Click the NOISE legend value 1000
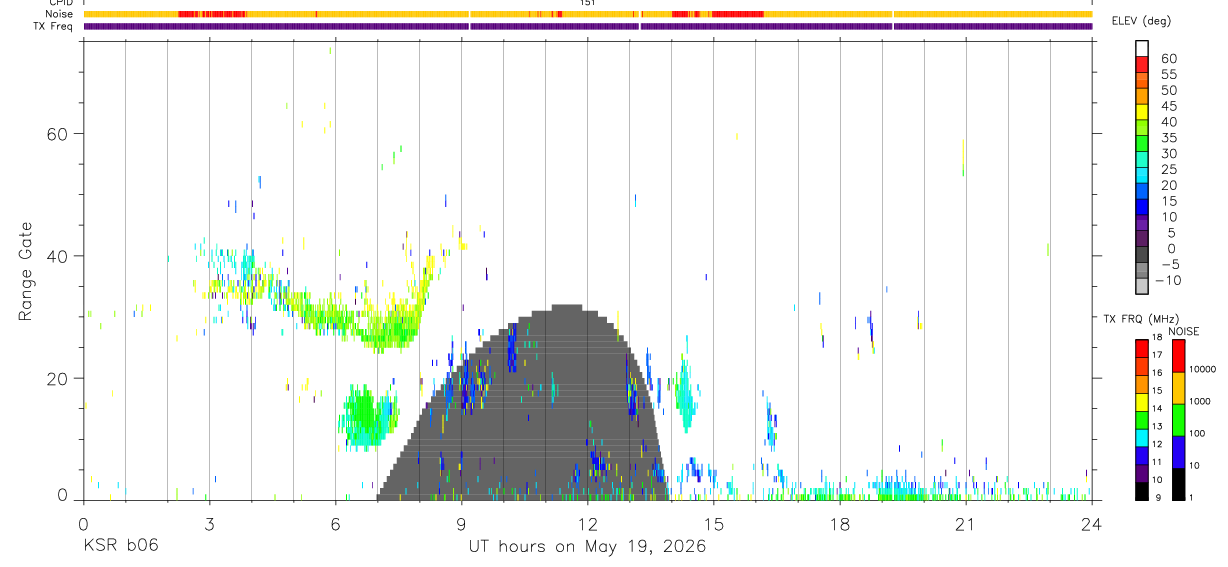 pyautogui.click(x=1200, y=401)
